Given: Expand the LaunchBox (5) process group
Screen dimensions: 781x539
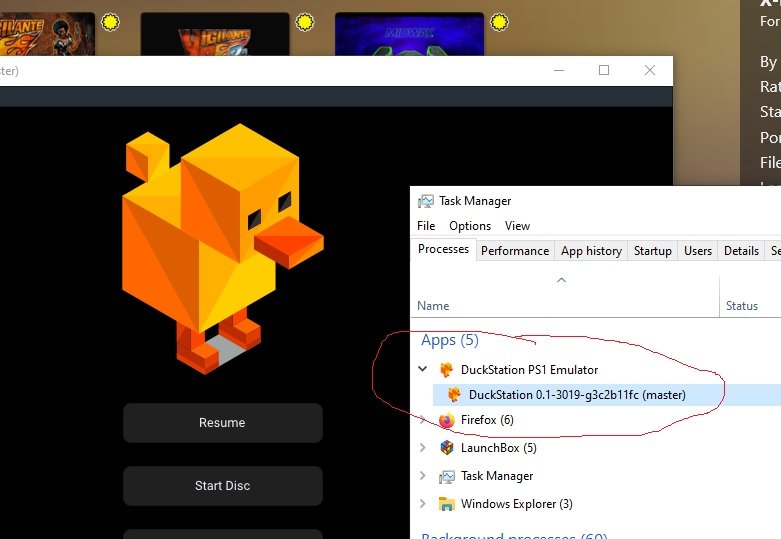Looking at the screenshot, I should [422, 447].
